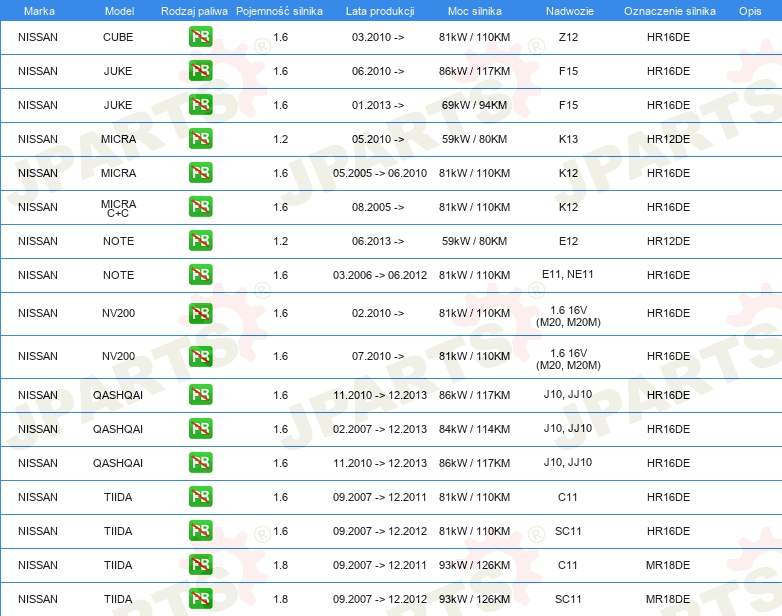
Task: Select the 06.2010 -> cell in JUKE row
Action: 378,71
